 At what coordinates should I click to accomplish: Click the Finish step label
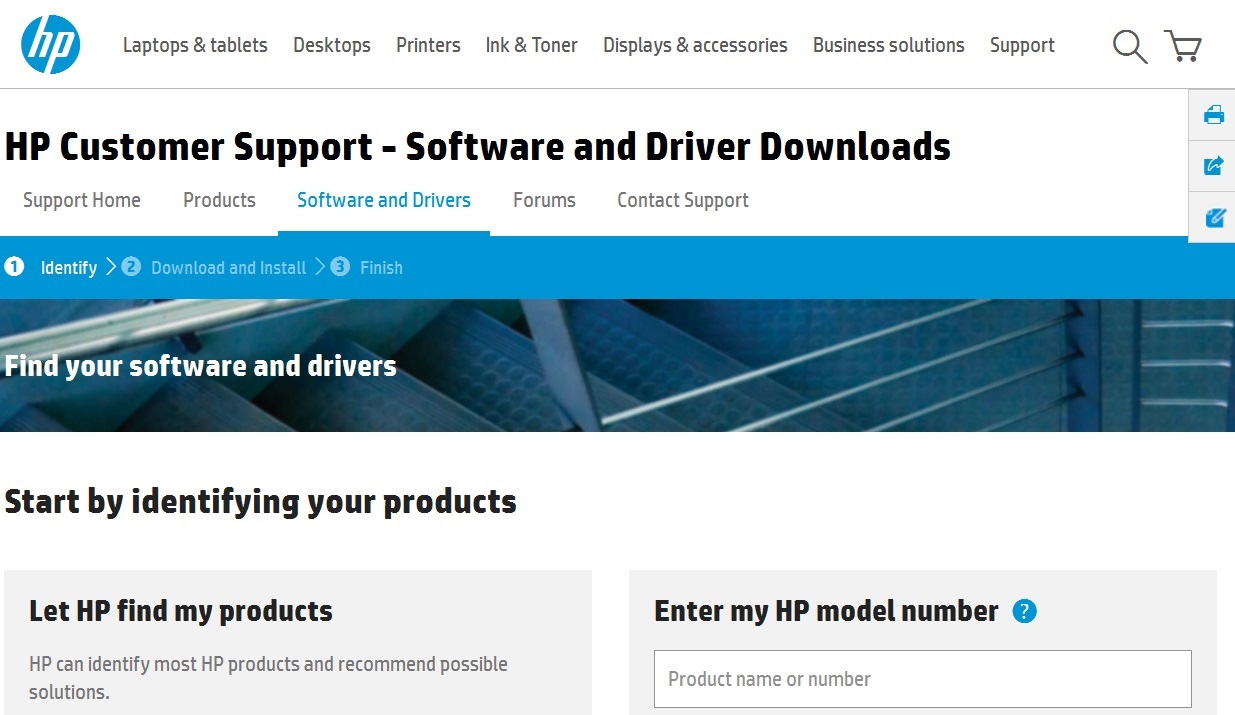click(x=381, y=268)
